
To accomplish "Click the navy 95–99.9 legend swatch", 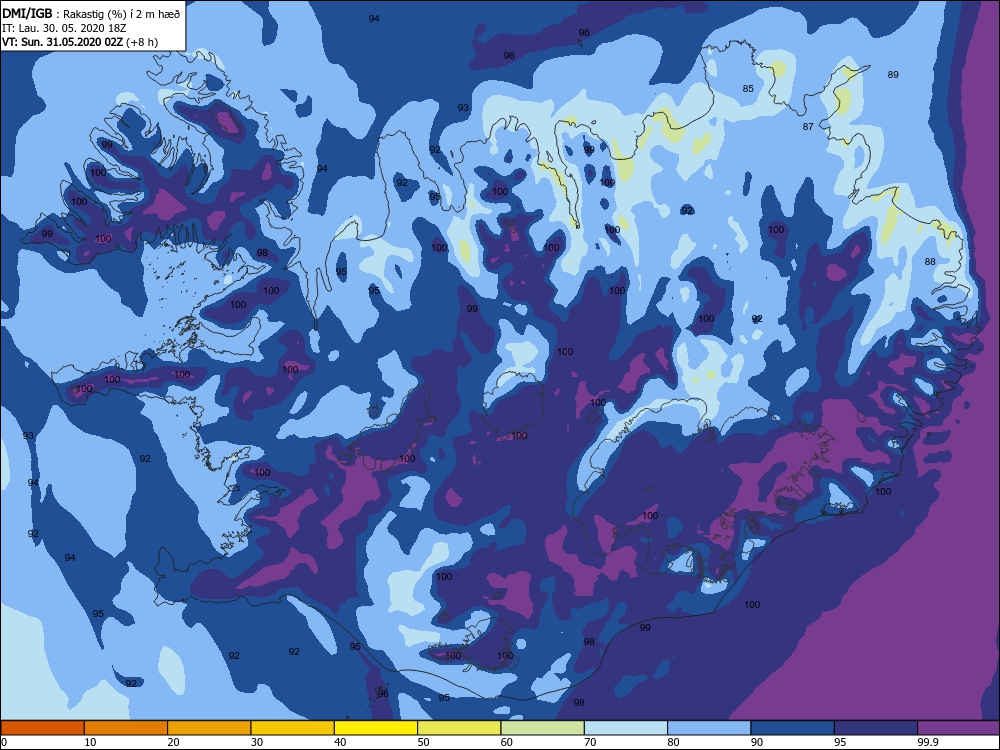I will [876, 728].
